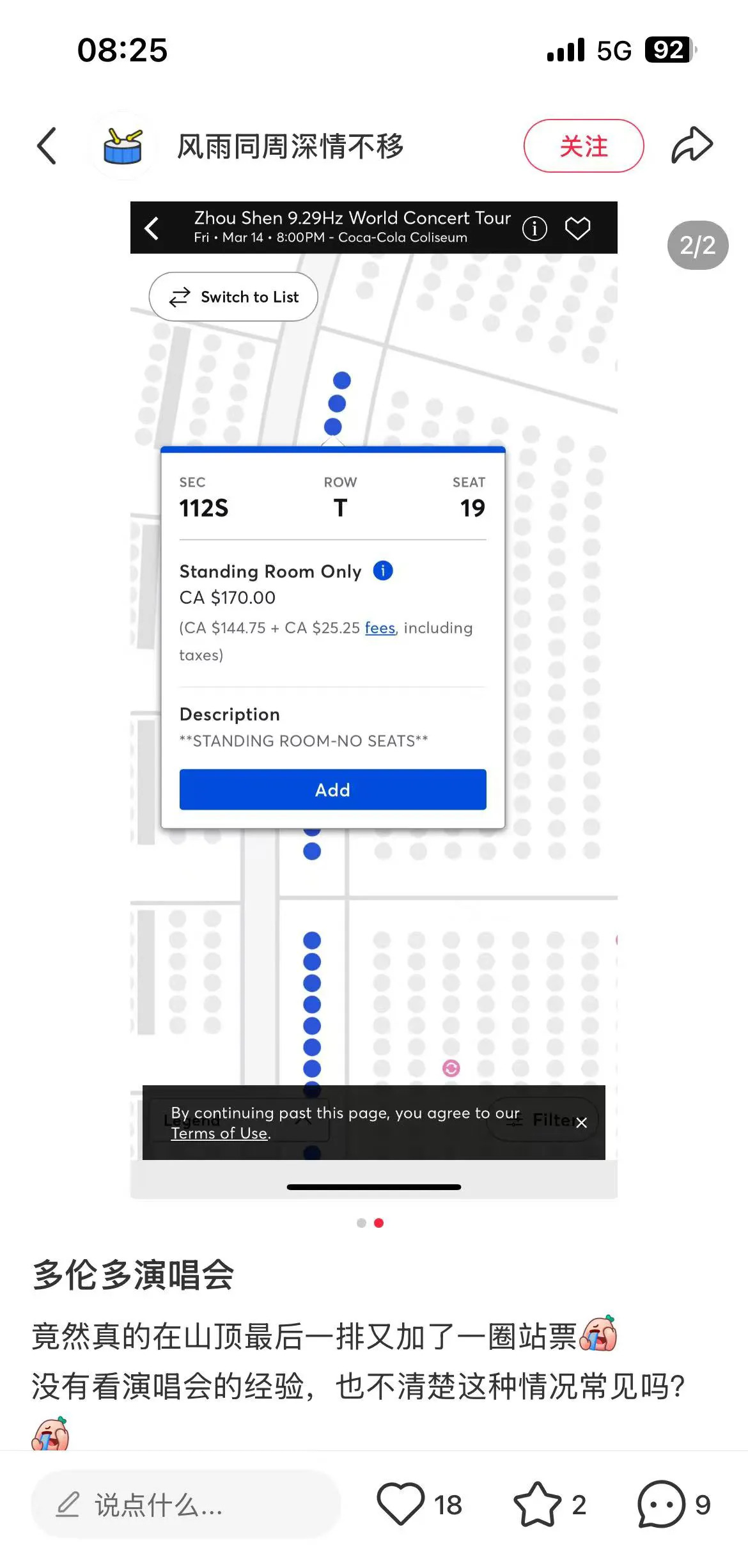Select the pink resale seat marker
The width and height of the screenshot is (748, 1568).
tap(451, 1068)
